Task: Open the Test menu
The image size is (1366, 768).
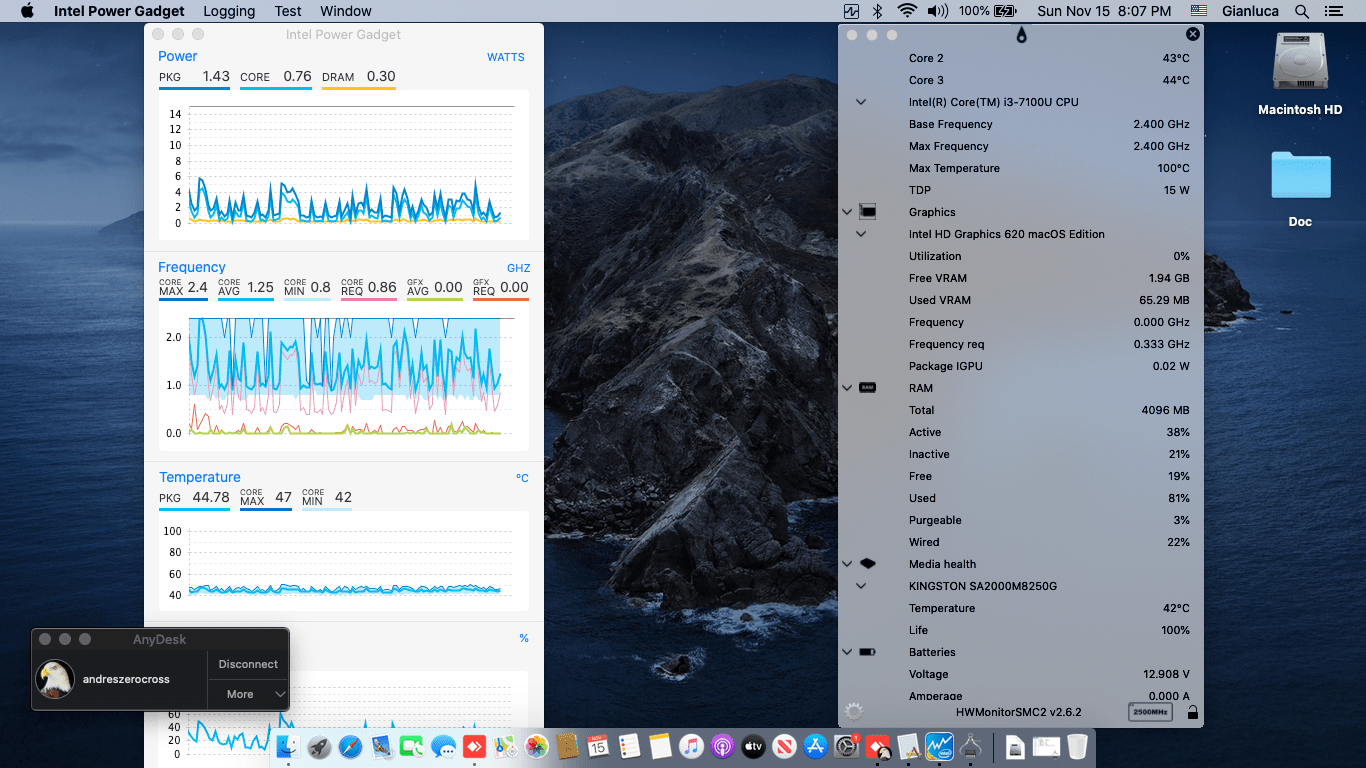Action: click(288, 11)
